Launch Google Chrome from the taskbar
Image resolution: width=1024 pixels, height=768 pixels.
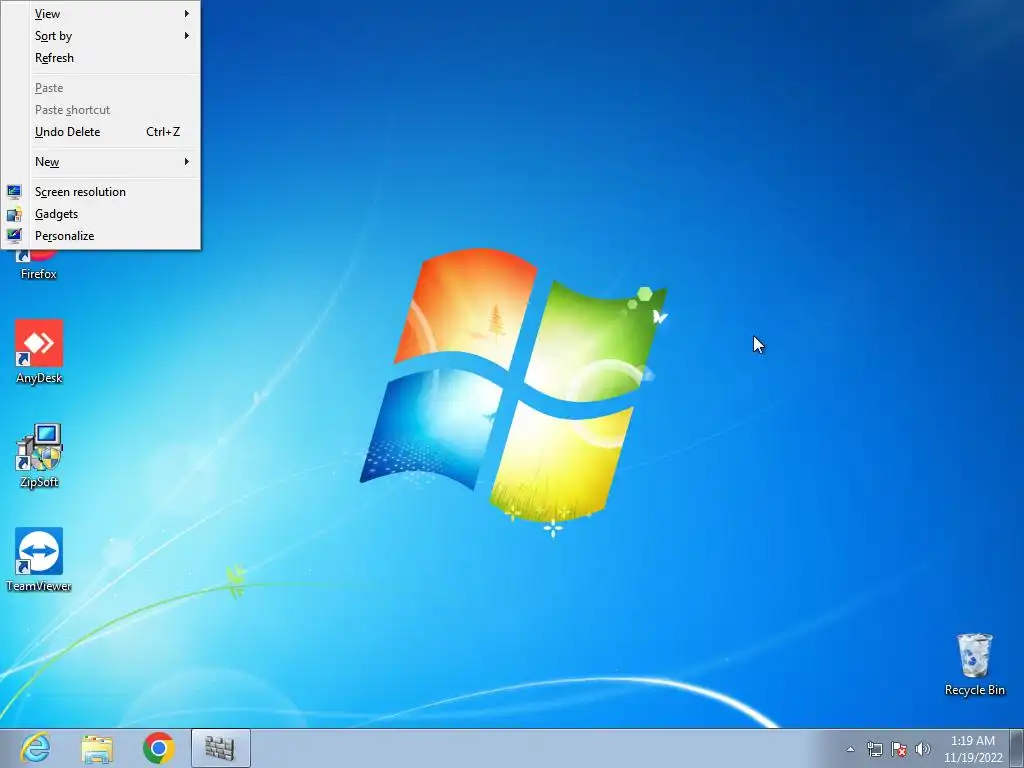pyautogui.click(x=159, y=748)
